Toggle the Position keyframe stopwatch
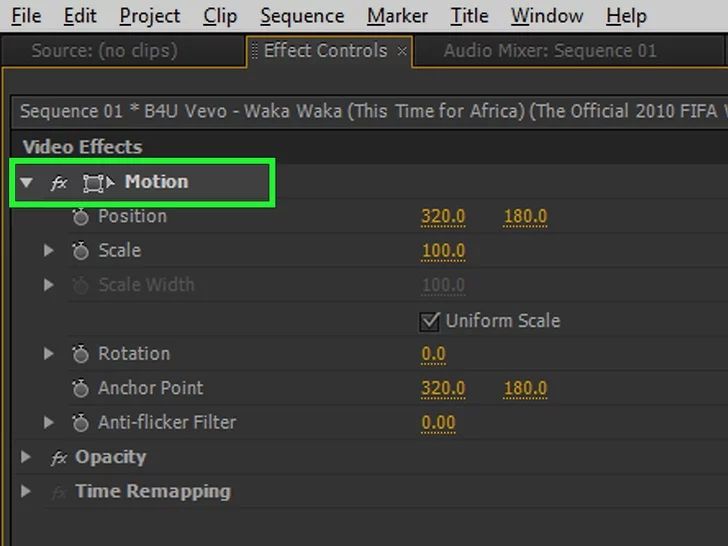728x546 pixels. (80, 216)
